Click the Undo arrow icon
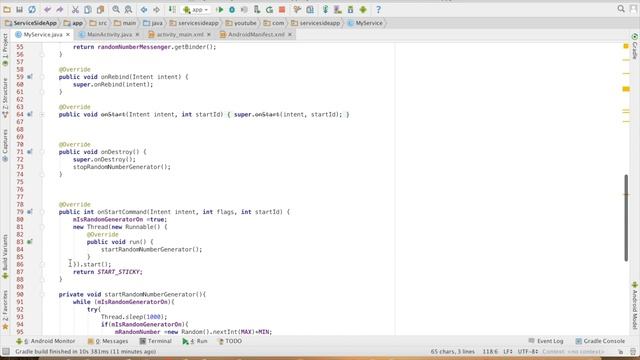 pyautogui.click(x=48, y=9)
